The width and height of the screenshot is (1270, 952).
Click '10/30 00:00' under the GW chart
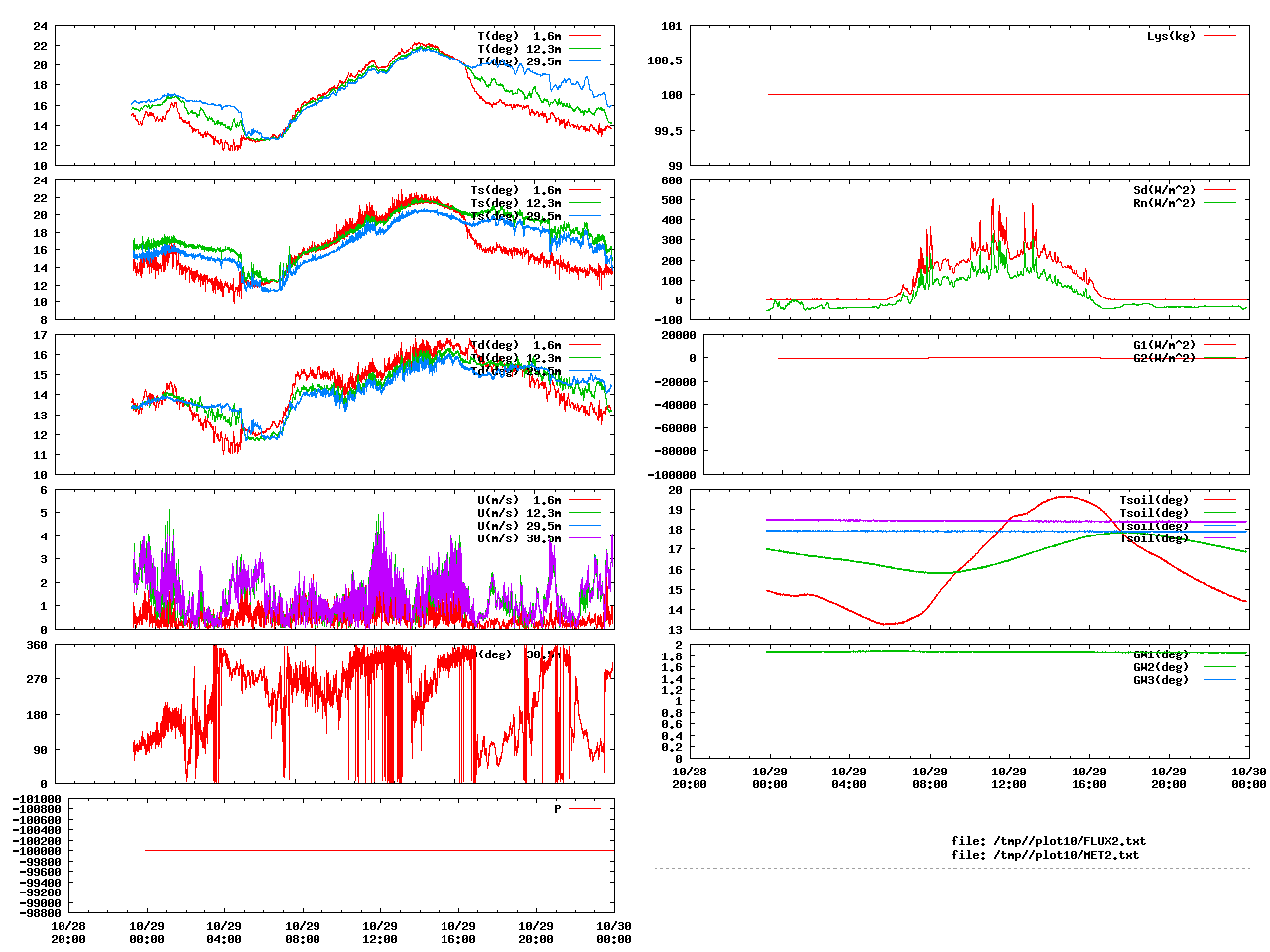[x=1248, y=777]
